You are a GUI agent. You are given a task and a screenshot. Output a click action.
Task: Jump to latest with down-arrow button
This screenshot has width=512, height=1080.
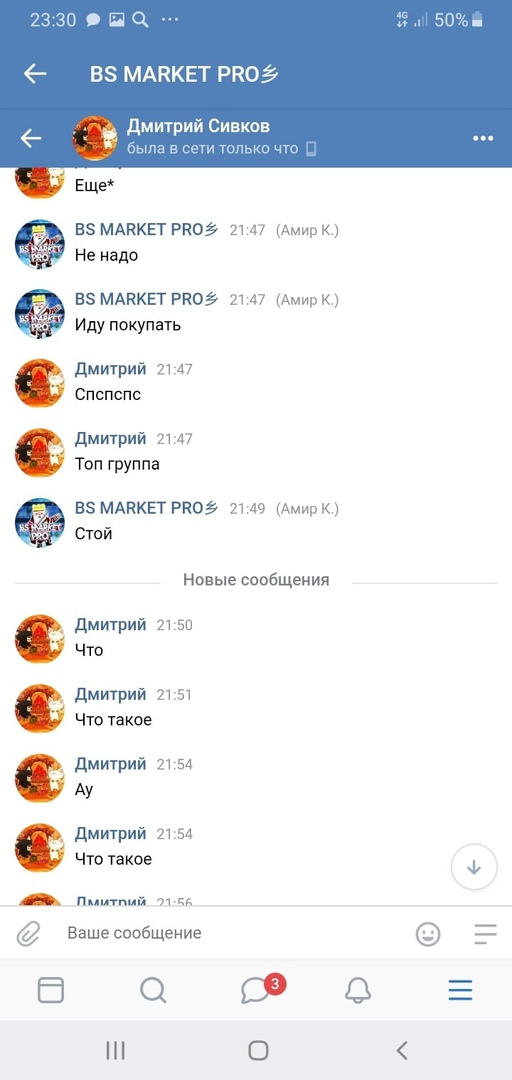pyautogui.click(x=474, y=867)
